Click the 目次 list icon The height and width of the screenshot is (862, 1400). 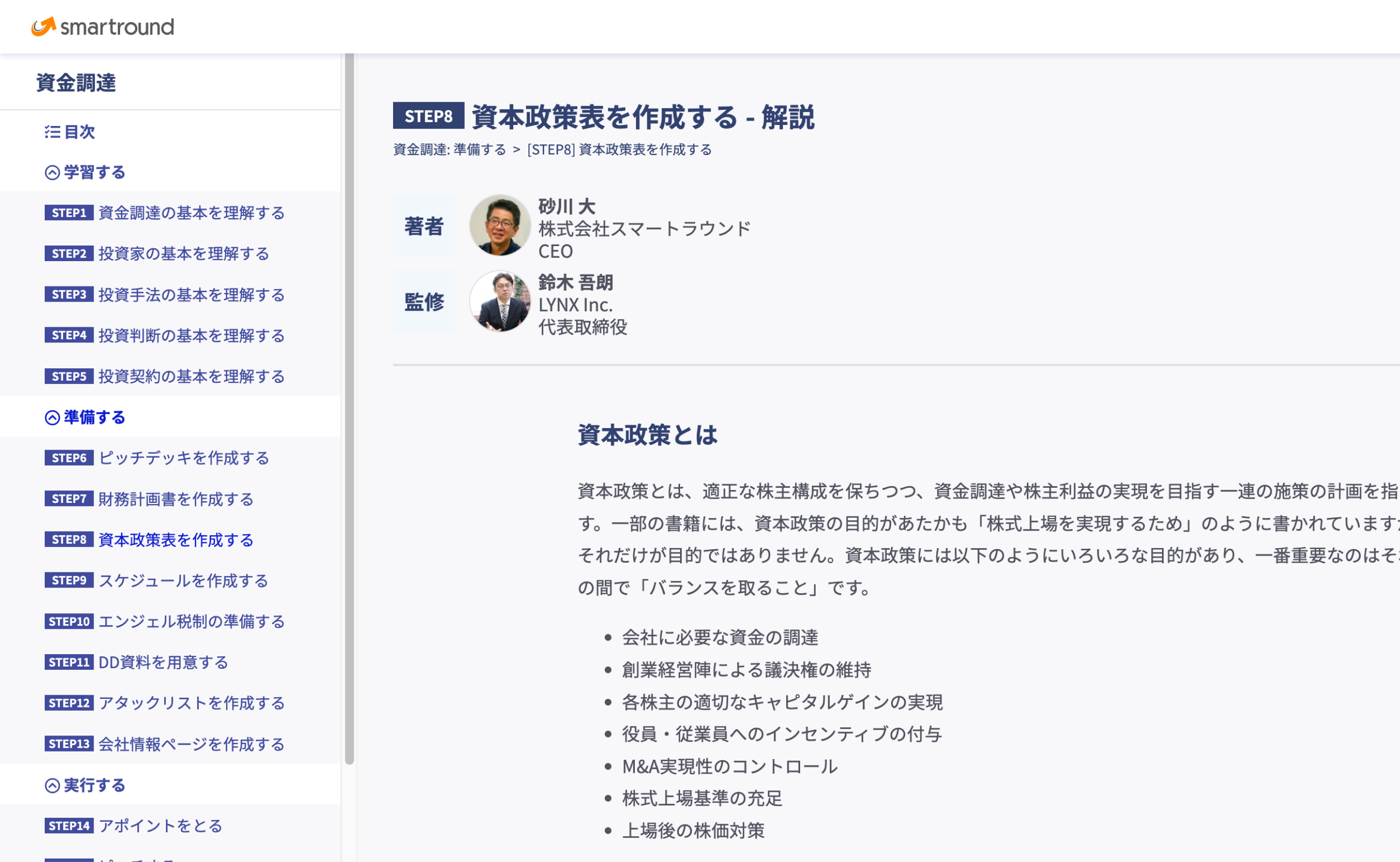pyautogui.click(x=52, y=132)
